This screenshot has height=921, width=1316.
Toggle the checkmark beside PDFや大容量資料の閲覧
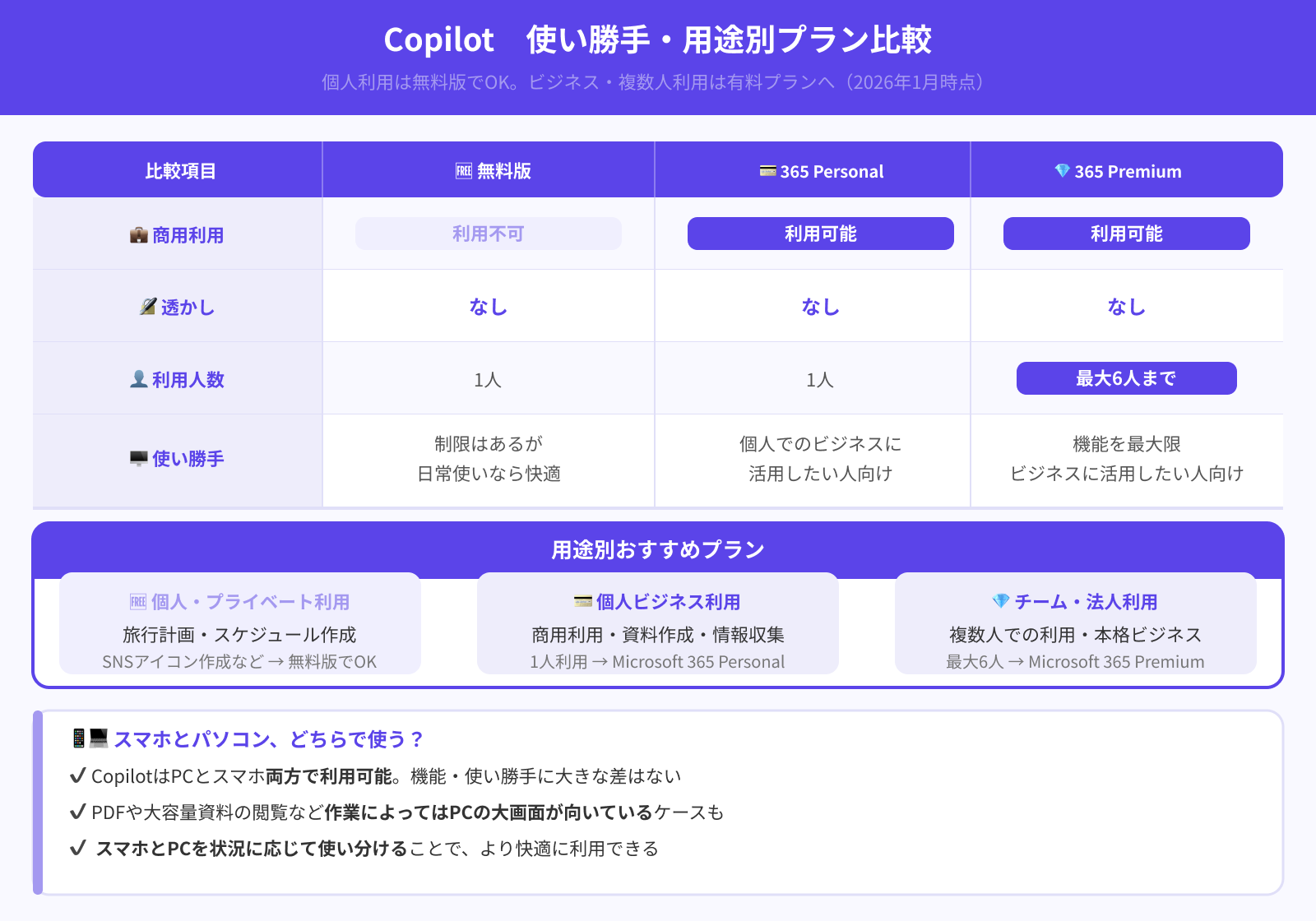(x=79, y=812)
